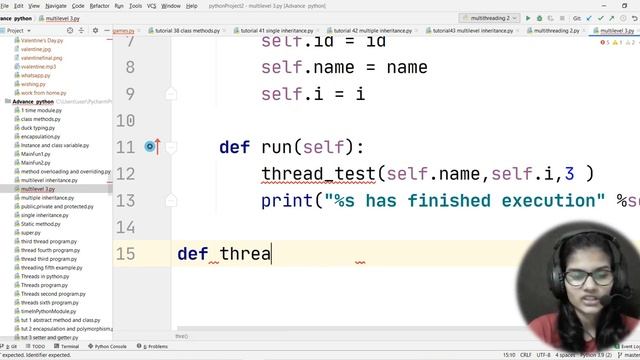
Task: Click the Stop square icon
Action: 562,18
